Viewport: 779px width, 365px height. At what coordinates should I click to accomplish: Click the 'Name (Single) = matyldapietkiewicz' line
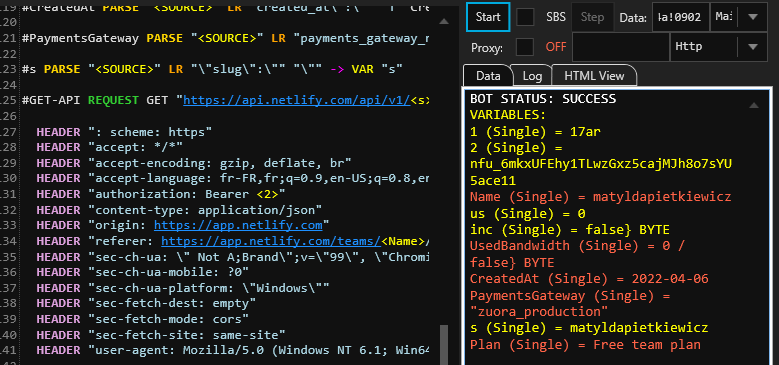(601, 197)
